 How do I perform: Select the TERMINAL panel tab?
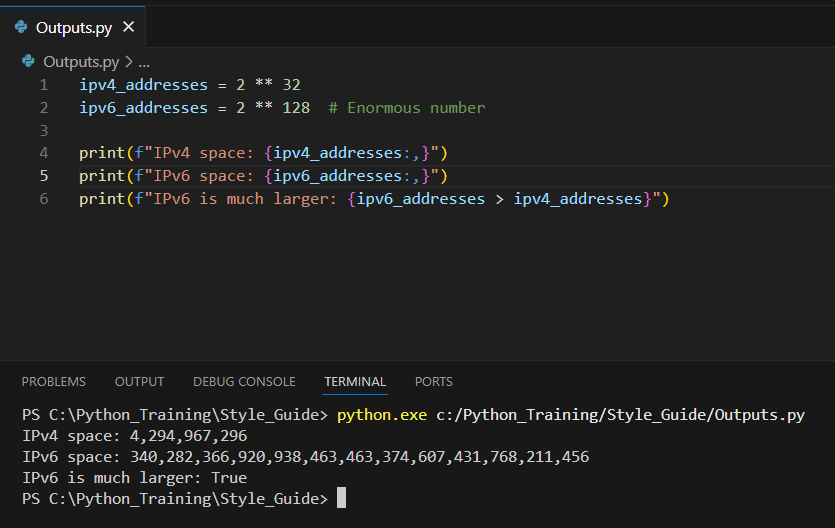tap(355, 382)
